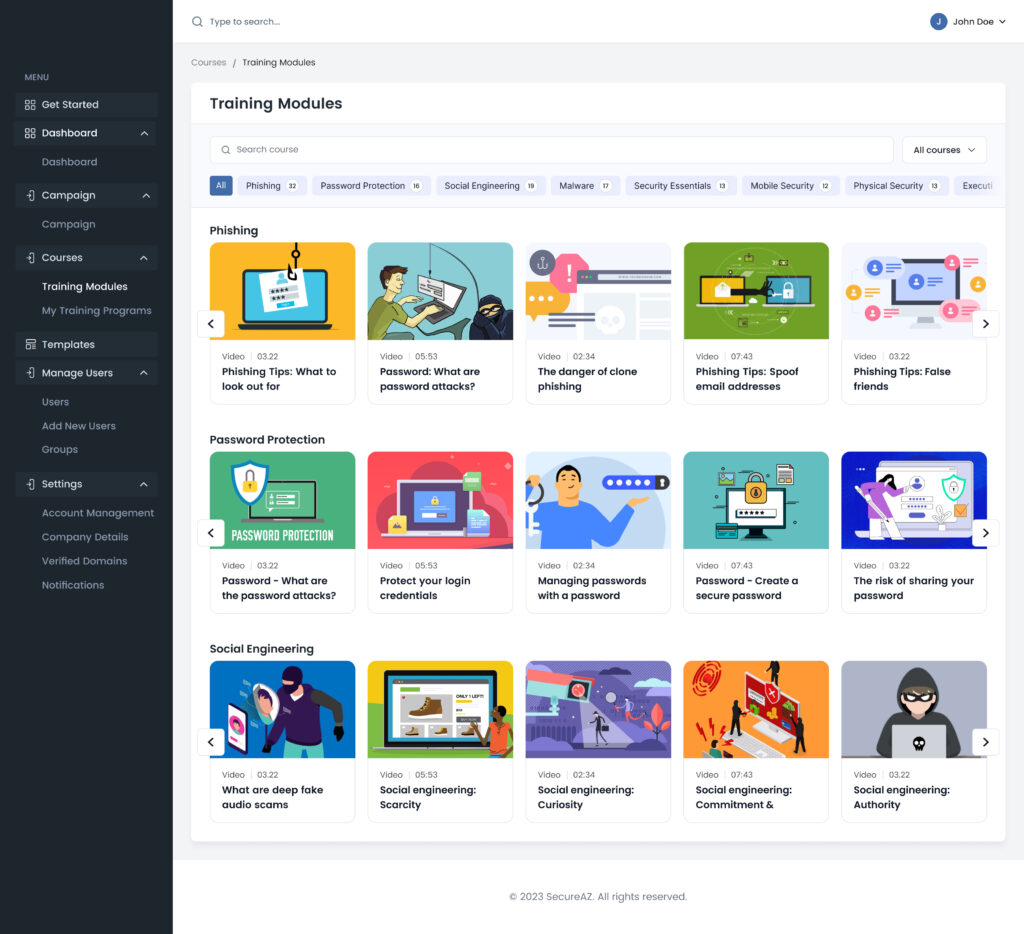
Task: Open the All courses dropdown
Action: pyautogui.click(x=944, y=150)
